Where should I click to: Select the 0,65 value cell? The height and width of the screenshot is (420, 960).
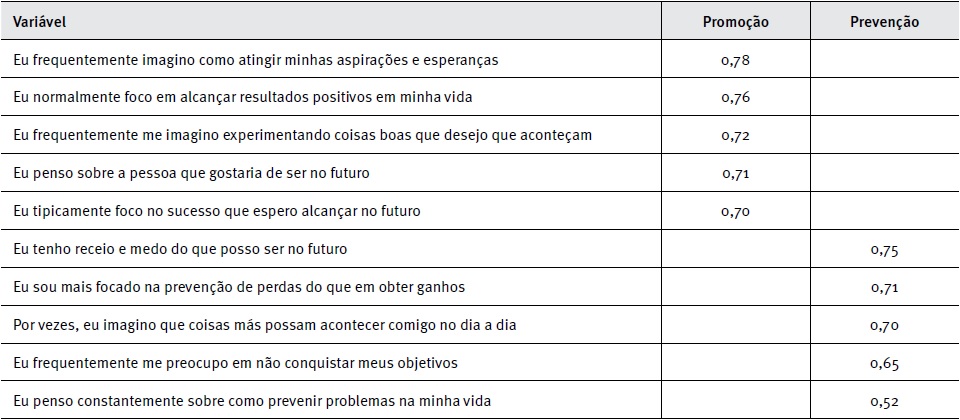[884, 363]
